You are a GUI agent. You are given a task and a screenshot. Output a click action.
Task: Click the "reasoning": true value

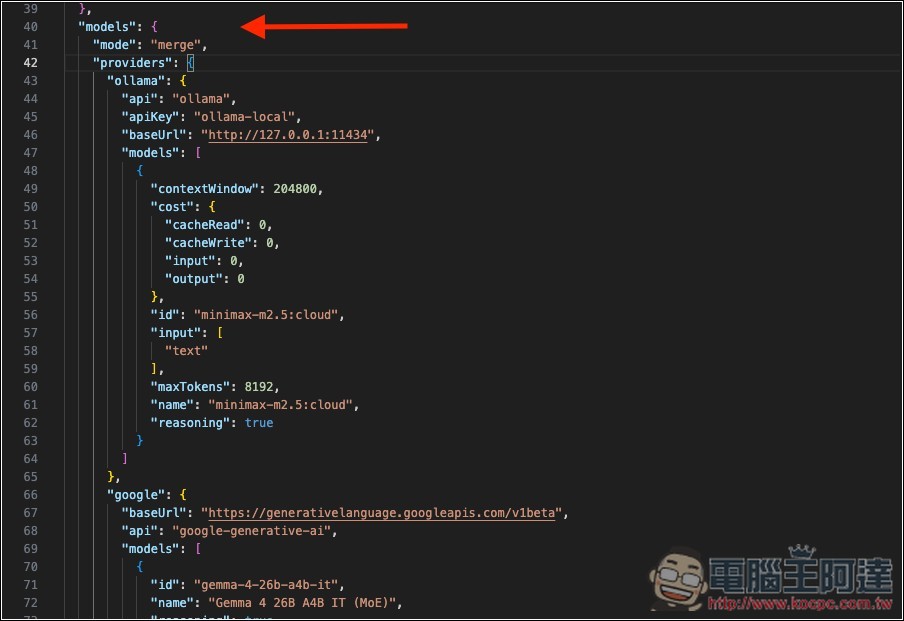(x=259, y=422)
